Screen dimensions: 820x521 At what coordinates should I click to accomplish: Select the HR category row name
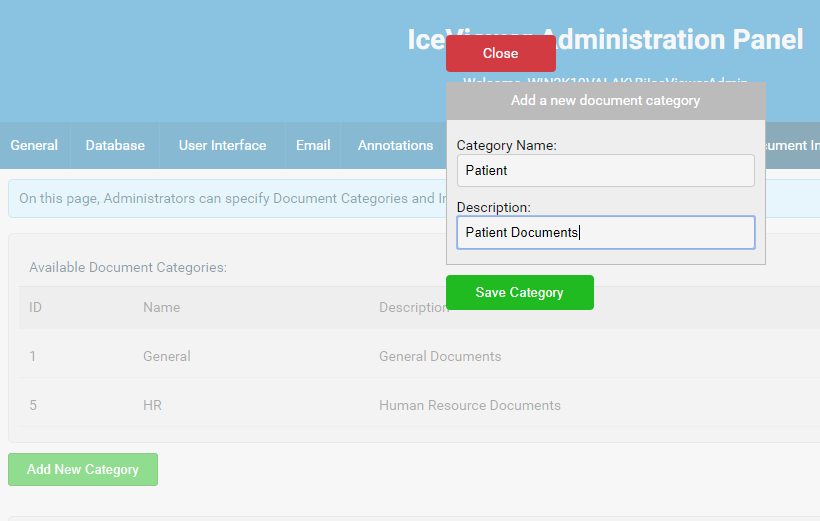[152, 405]
